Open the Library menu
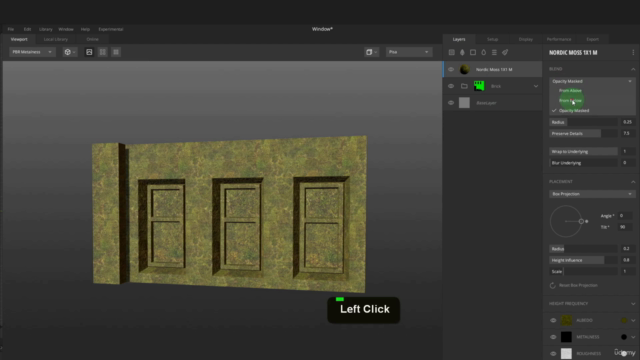 (x=46, y=29)
